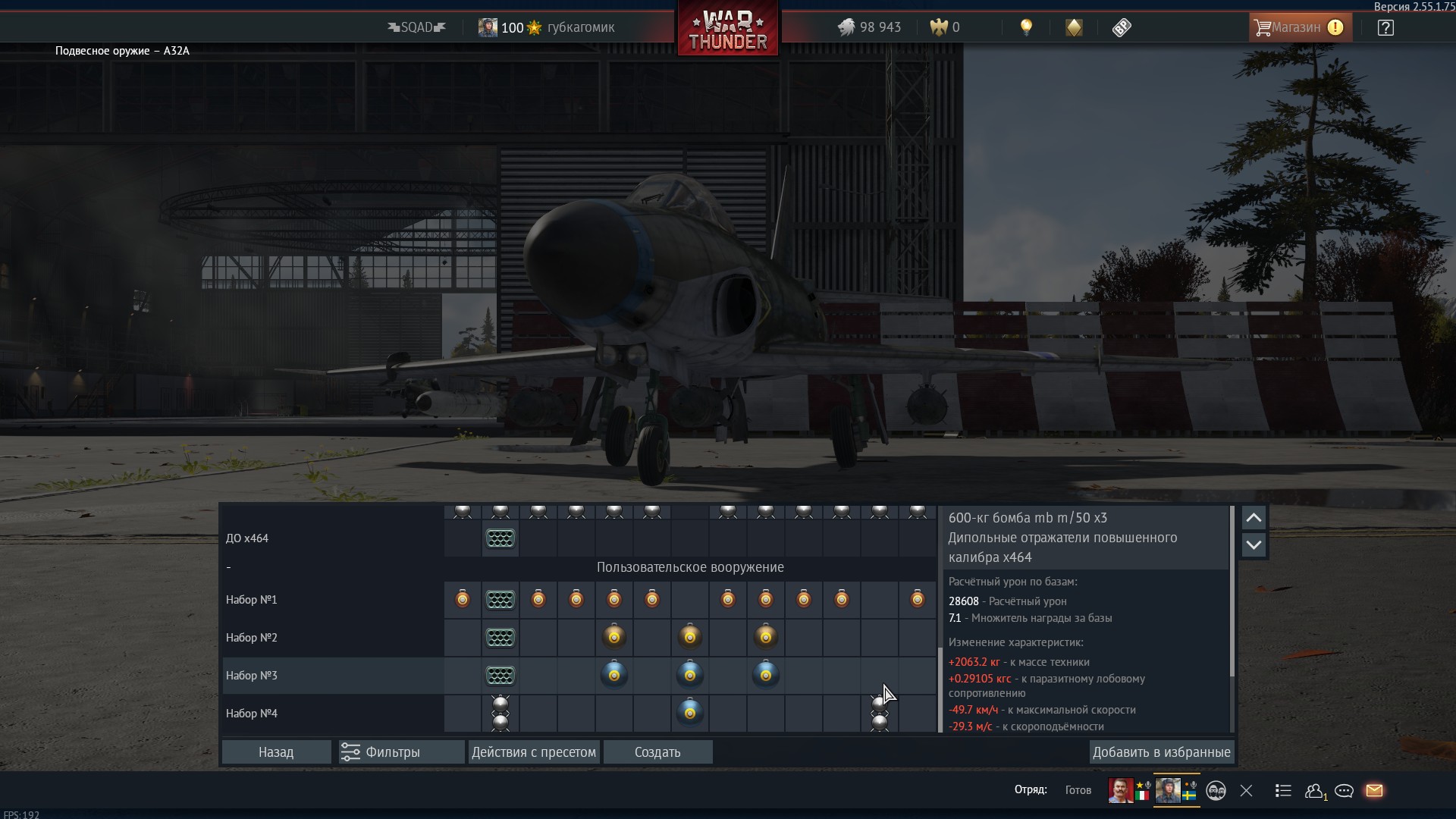Click the squad members masks icon
1456x819 pixels.
[1216, 791]
